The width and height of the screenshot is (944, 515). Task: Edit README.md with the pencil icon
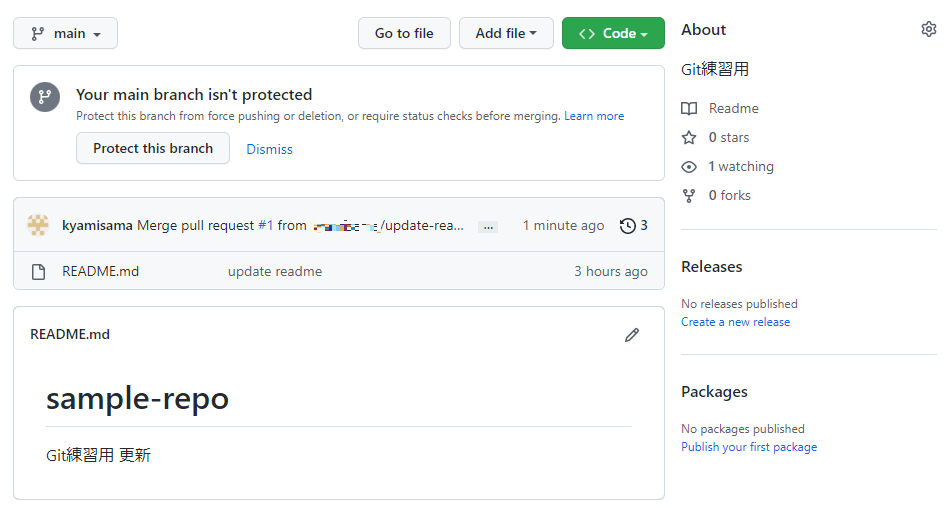[x=631, y=335]
